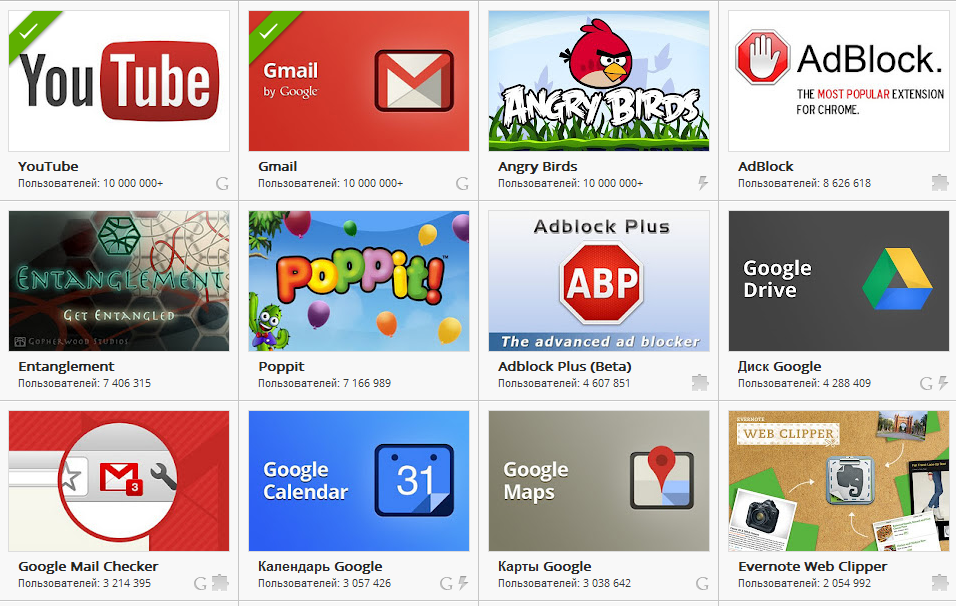Click the Календарь Google title
This screenshot has height=606, width=956.
point(320,566)
